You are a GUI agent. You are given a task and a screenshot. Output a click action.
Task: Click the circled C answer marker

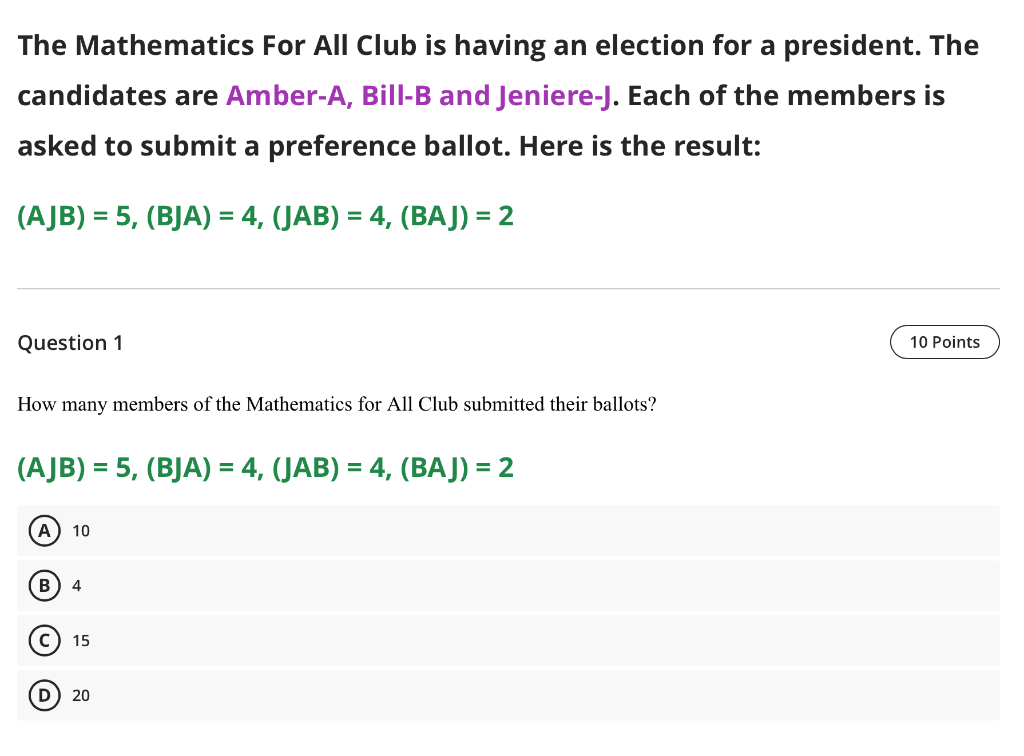[44, 641]
